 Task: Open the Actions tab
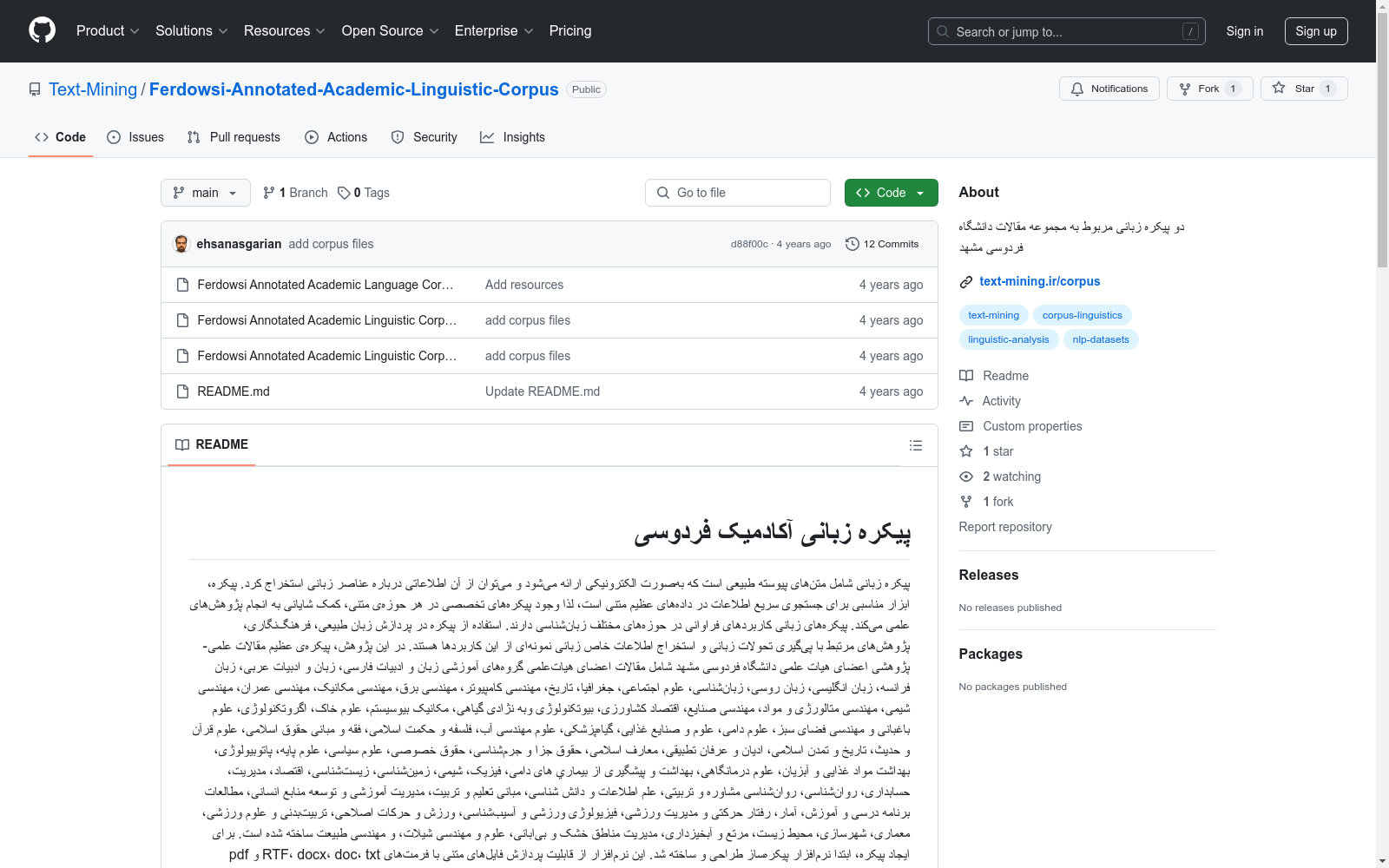tap(336, 137)
